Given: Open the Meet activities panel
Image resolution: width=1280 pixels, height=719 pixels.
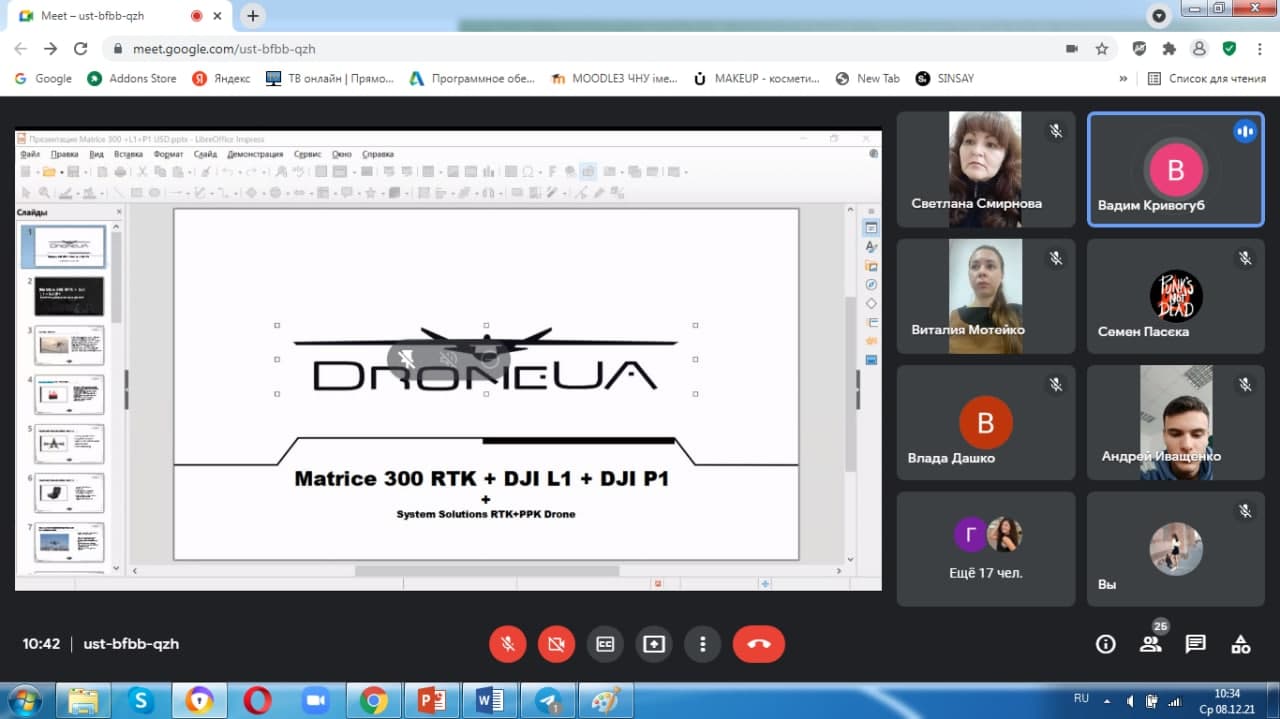Looking at the screenshot, I should (x=1240, y=644).
